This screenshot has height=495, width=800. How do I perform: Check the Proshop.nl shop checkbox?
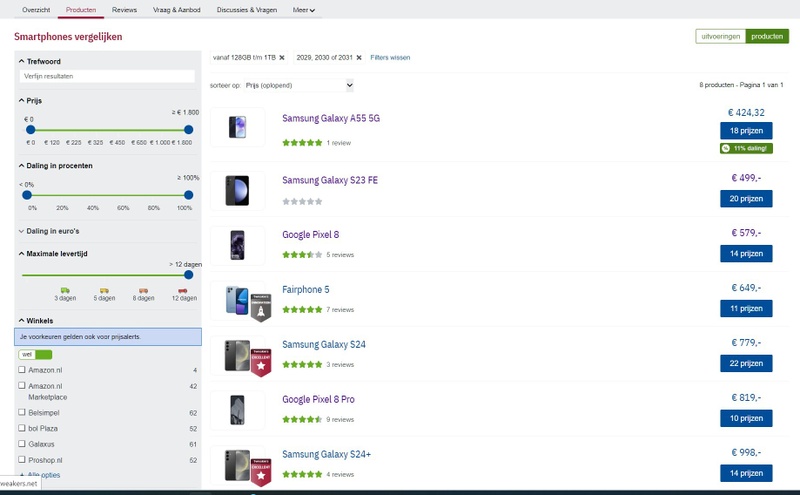click(22, 459)
